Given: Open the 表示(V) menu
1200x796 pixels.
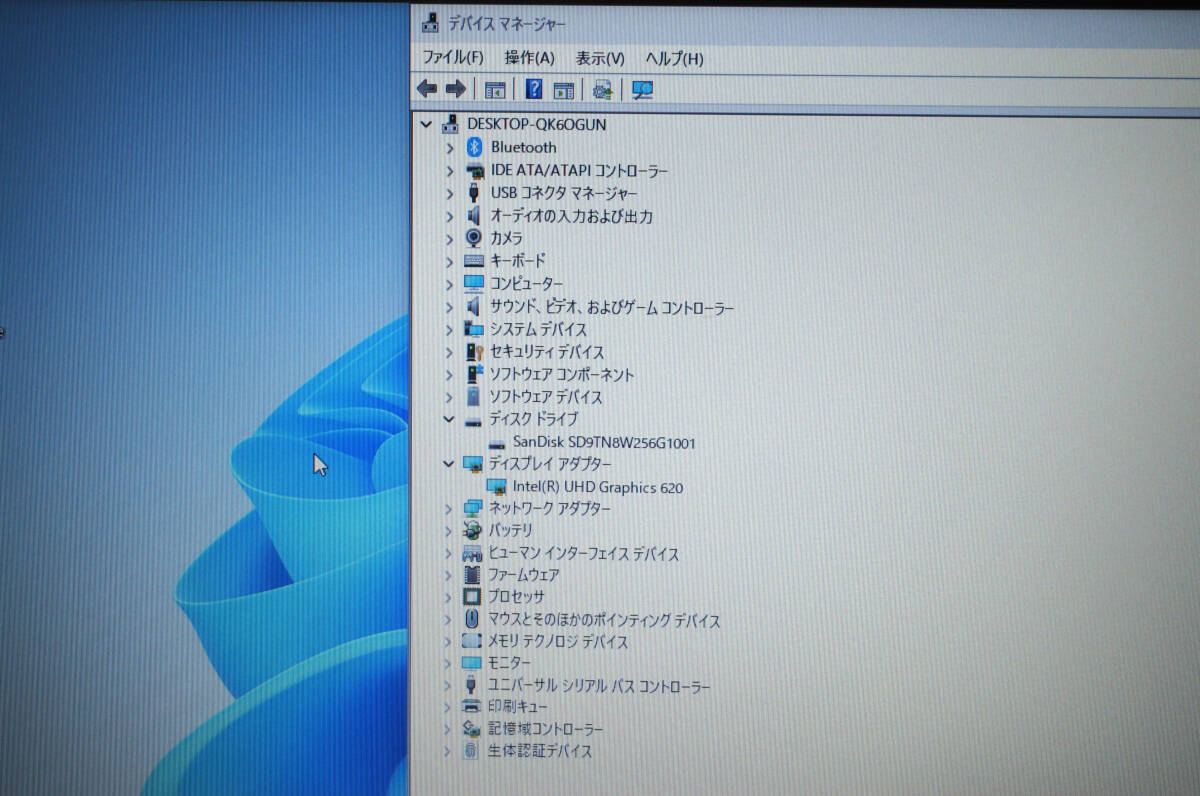Looking at the screenshot, I should click(x=600, y=58).
